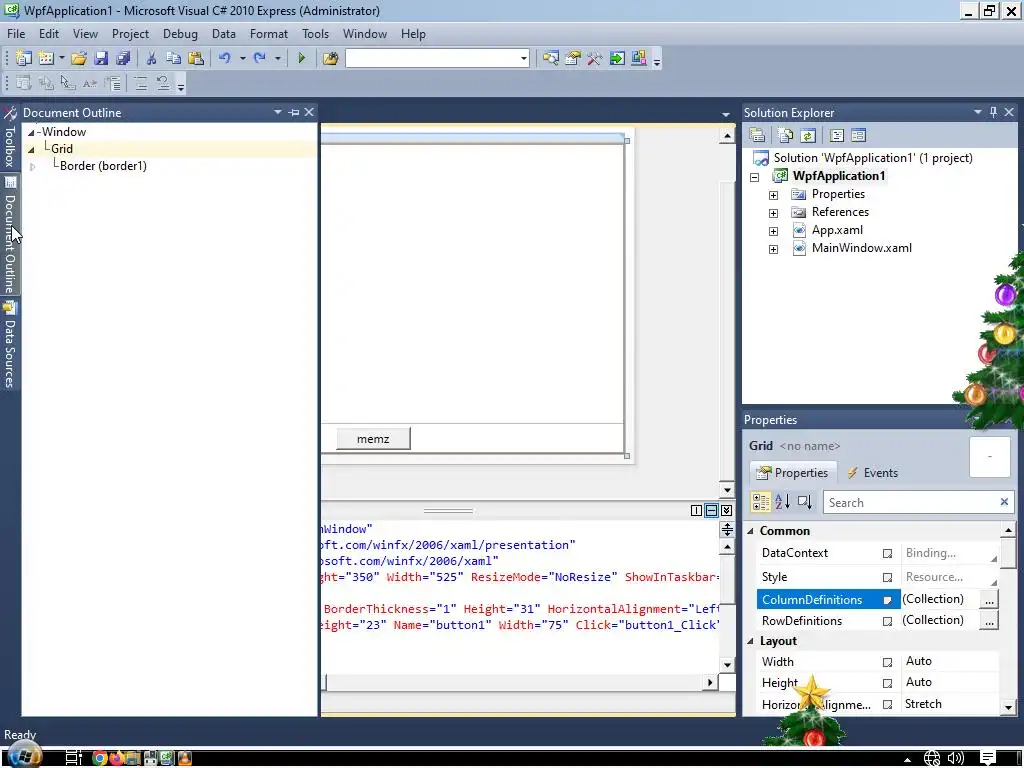Click the View Code icon in Solution Explorer
Screen dimensions: 1024x768
pos(837,135)
